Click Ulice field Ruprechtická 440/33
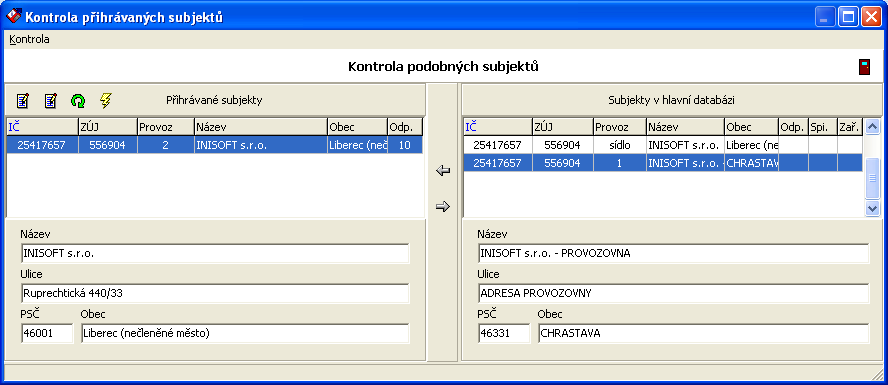888x385 pixels. coord(215,293)
